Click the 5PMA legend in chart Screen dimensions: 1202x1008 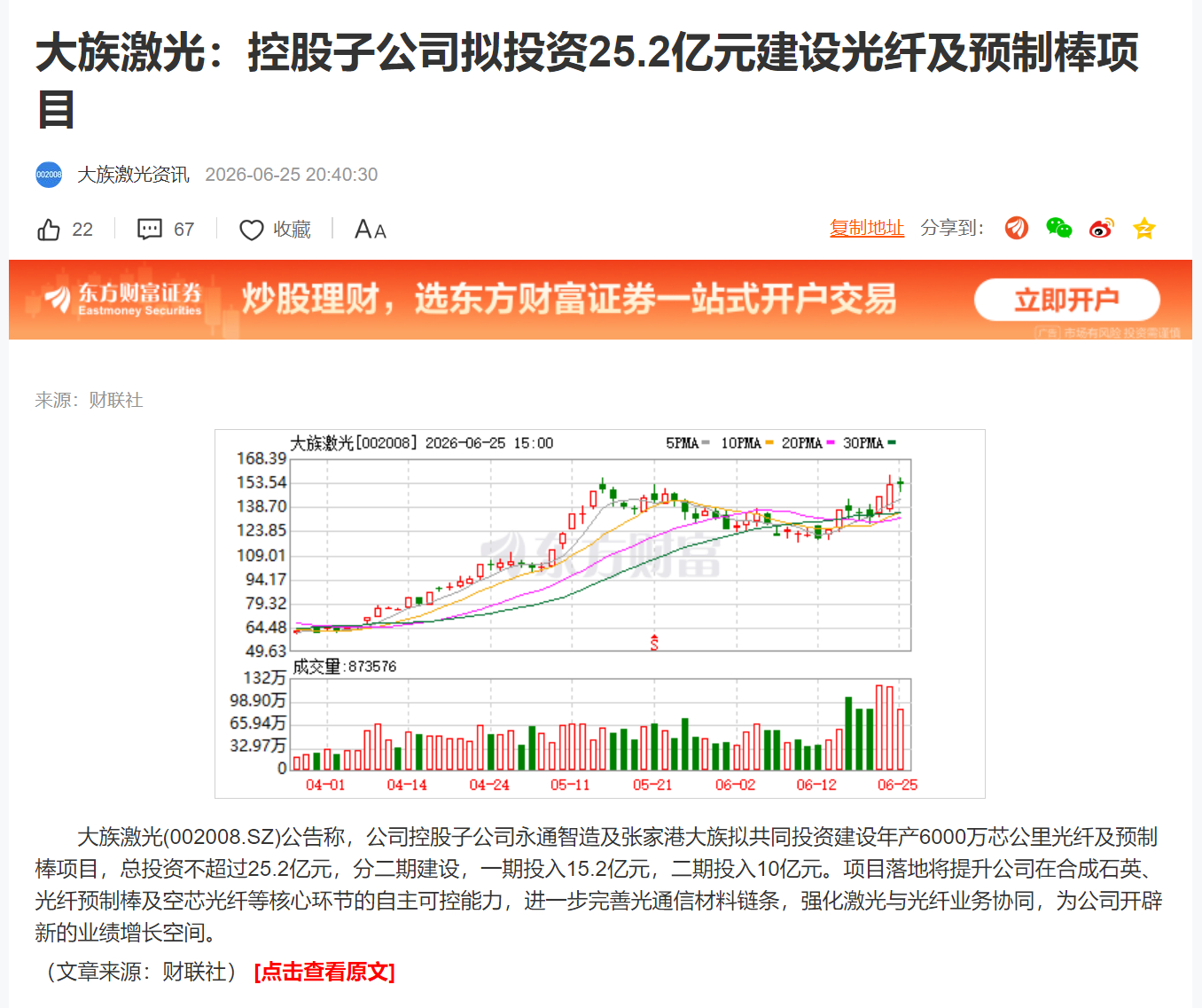(687, 442)
